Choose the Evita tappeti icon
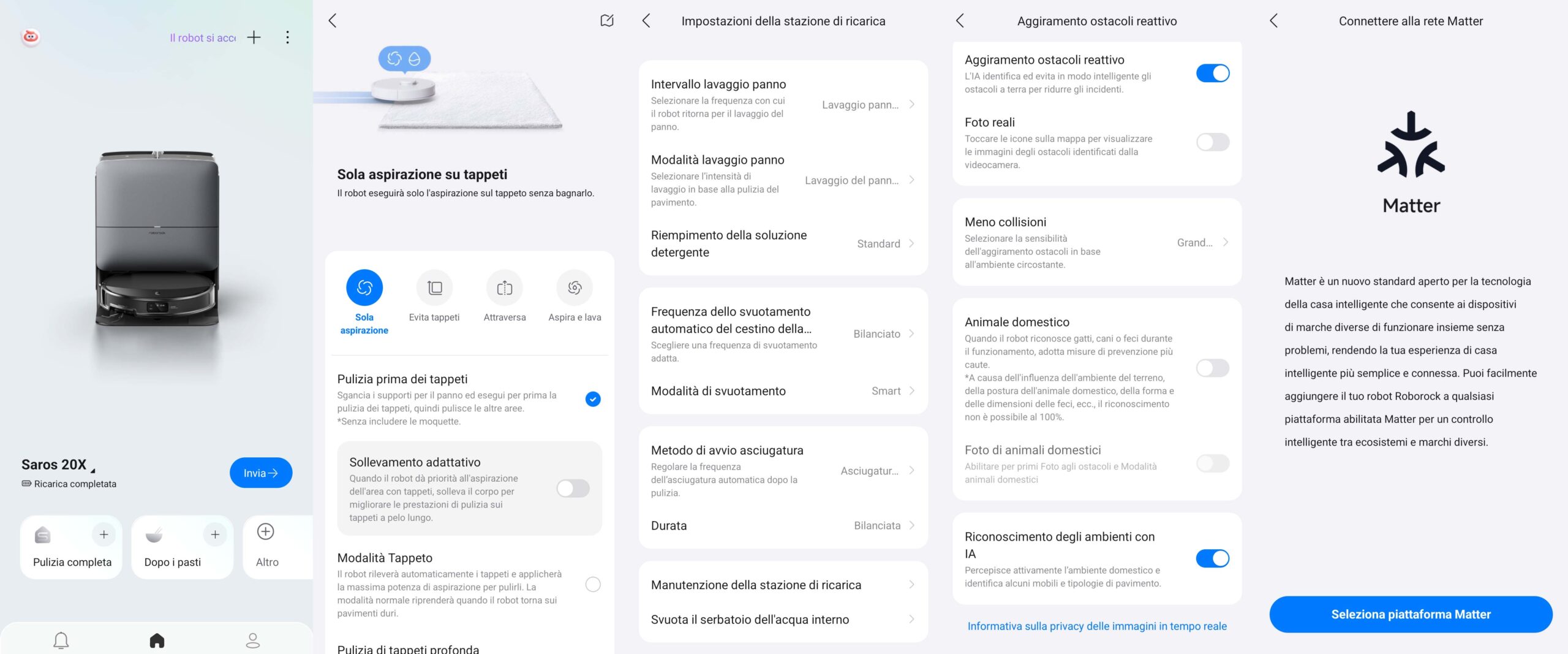This screenshot has width=1568, height=654. [x=434, y=287]
